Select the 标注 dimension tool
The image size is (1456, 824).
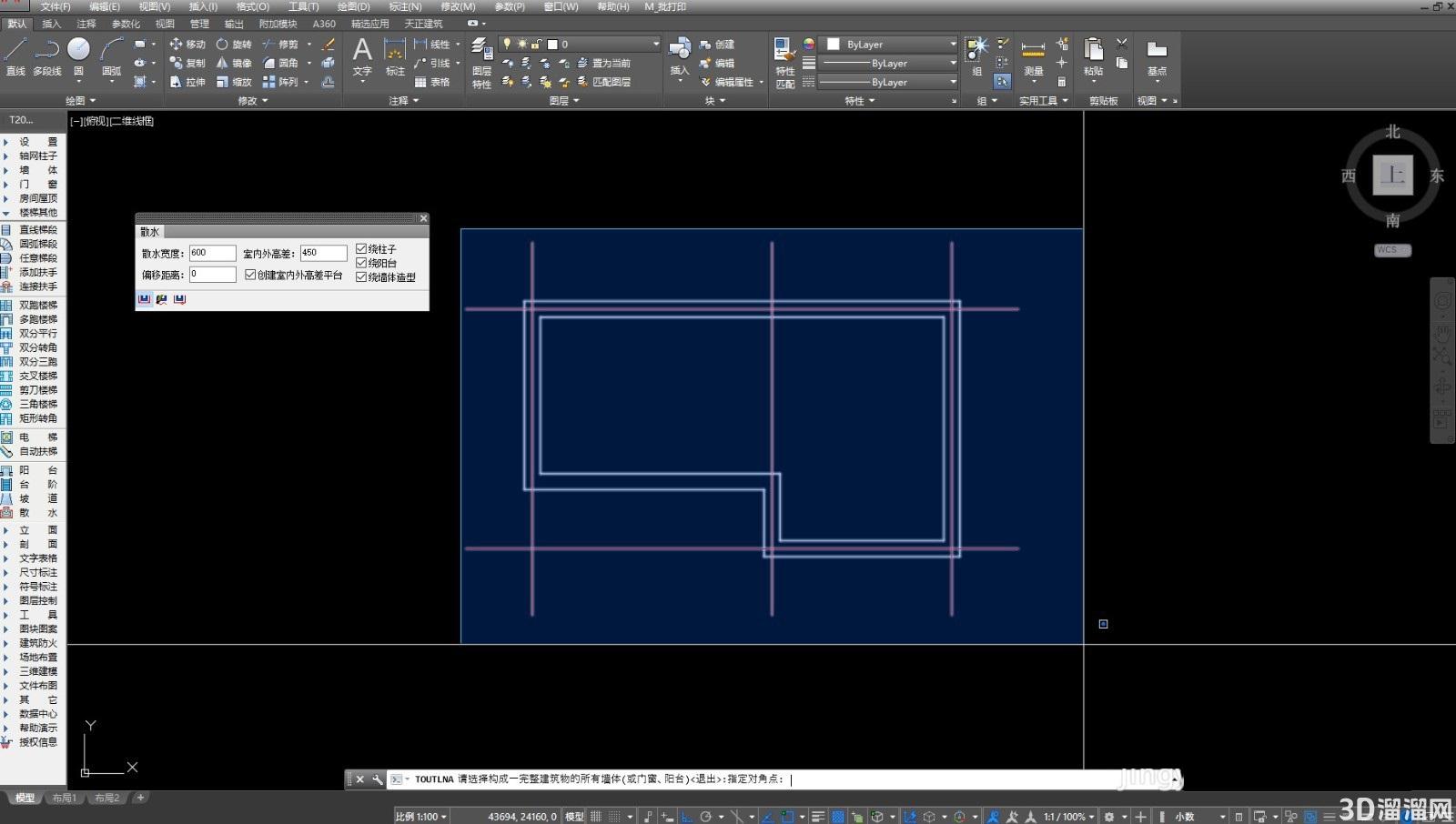coord(395,56)
